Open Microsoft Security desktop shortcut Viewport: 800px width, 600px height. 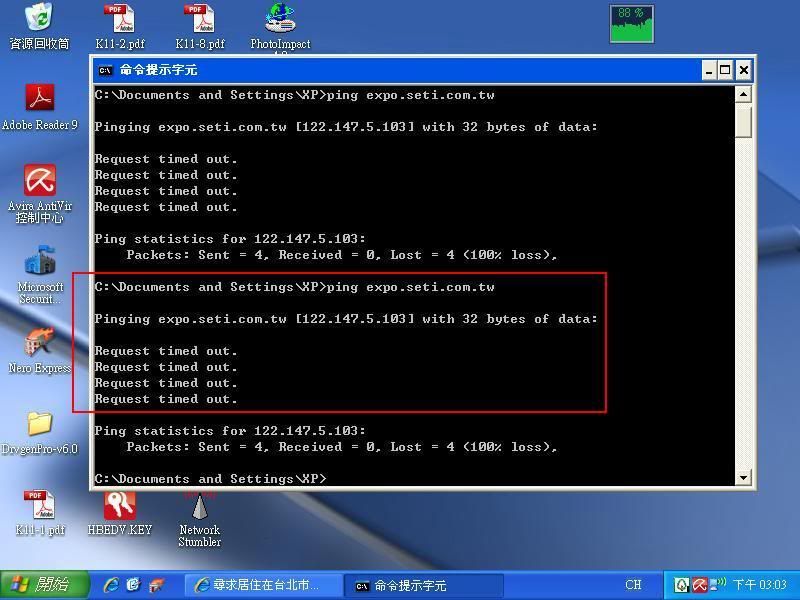(39, 263)
